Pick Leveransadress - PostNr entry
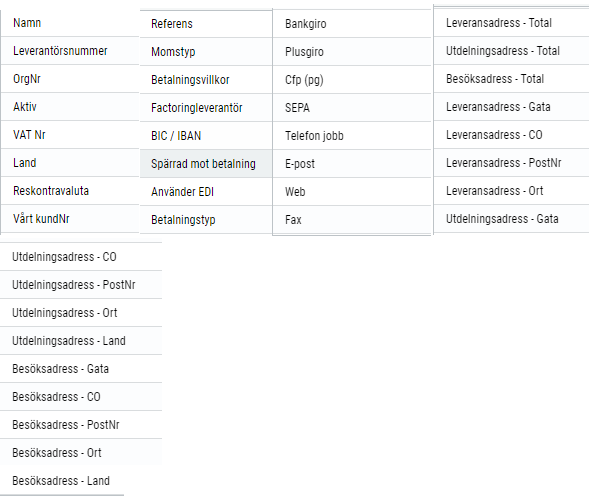 pyautogui.click(x=512, y=163)
